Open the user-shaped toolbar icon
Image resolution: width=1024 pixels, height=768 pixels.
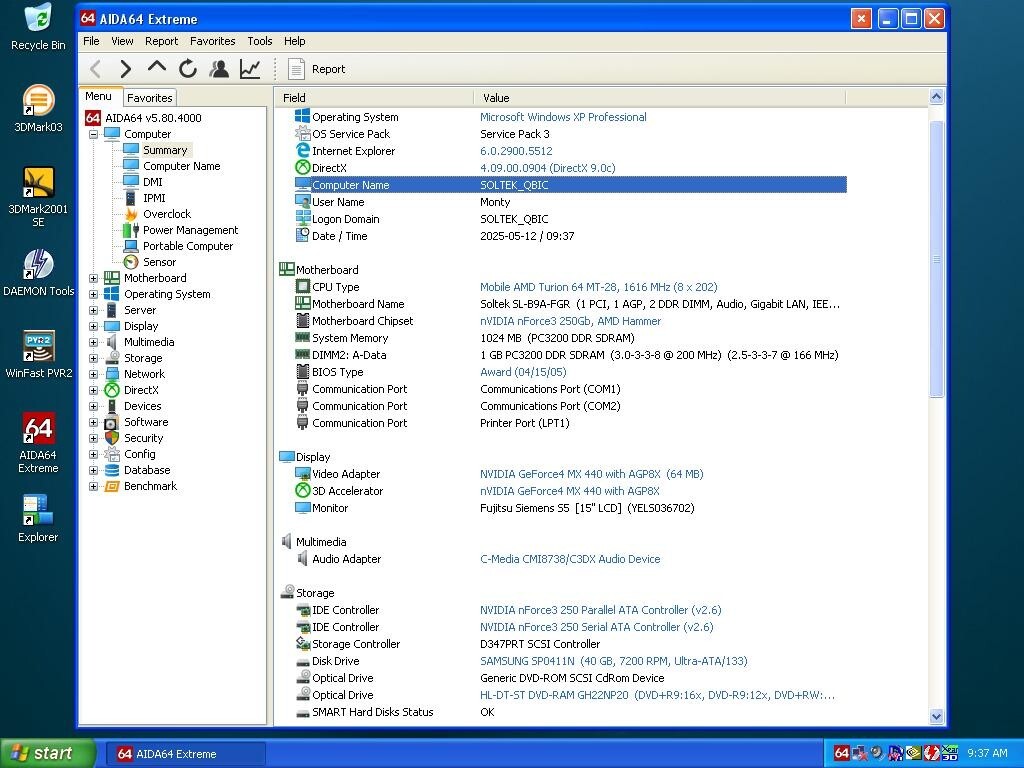click(219, 69)
